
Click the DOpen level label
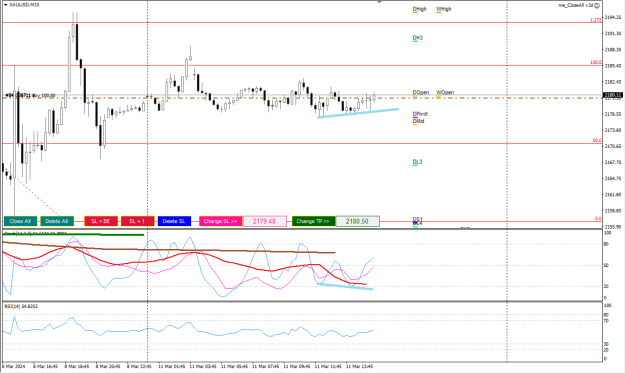point(421,92)
